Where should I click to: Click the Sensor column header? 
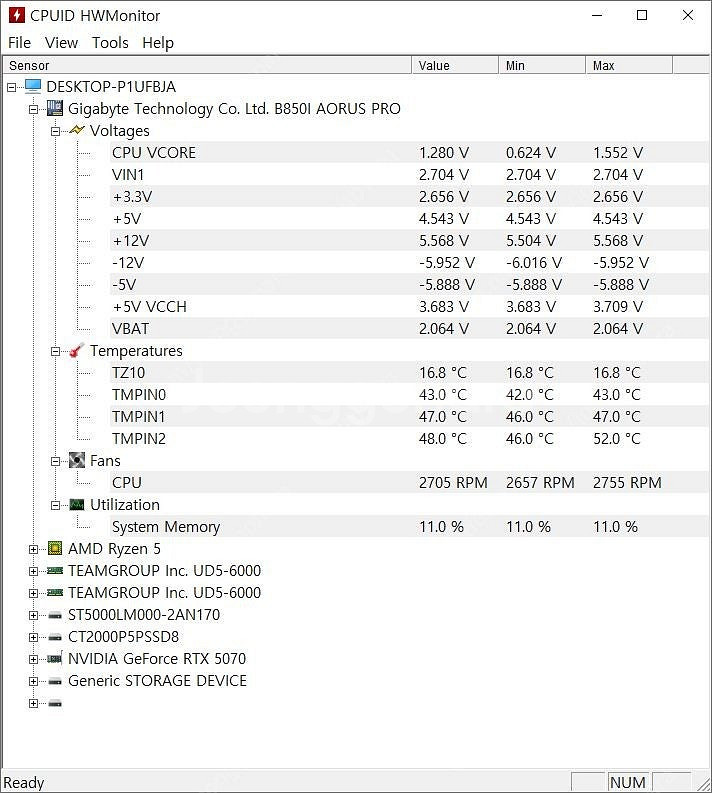tap(207, 65)
